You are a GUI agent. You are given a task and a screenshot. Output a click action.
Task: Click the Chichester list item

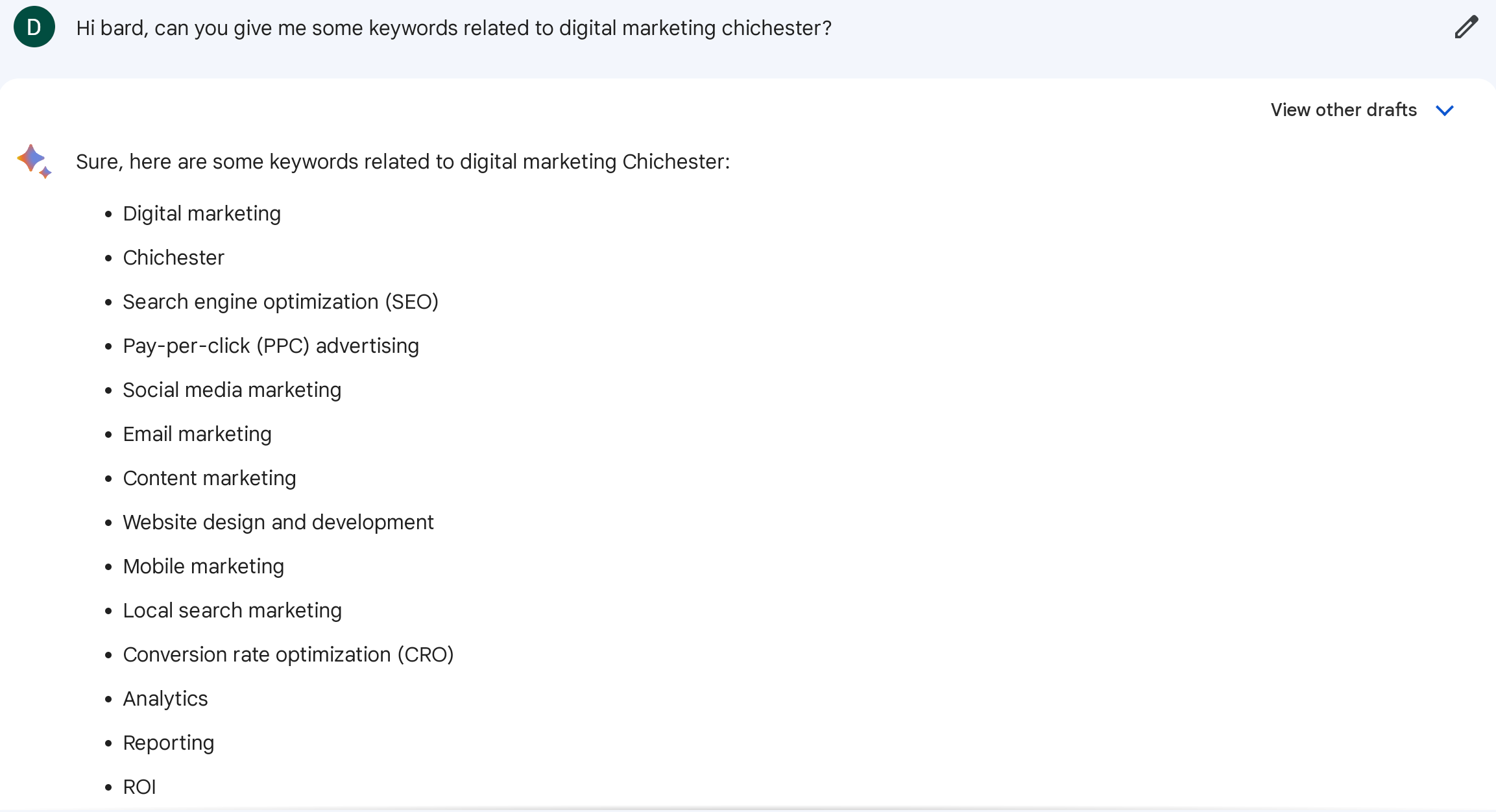click(173, 257)
